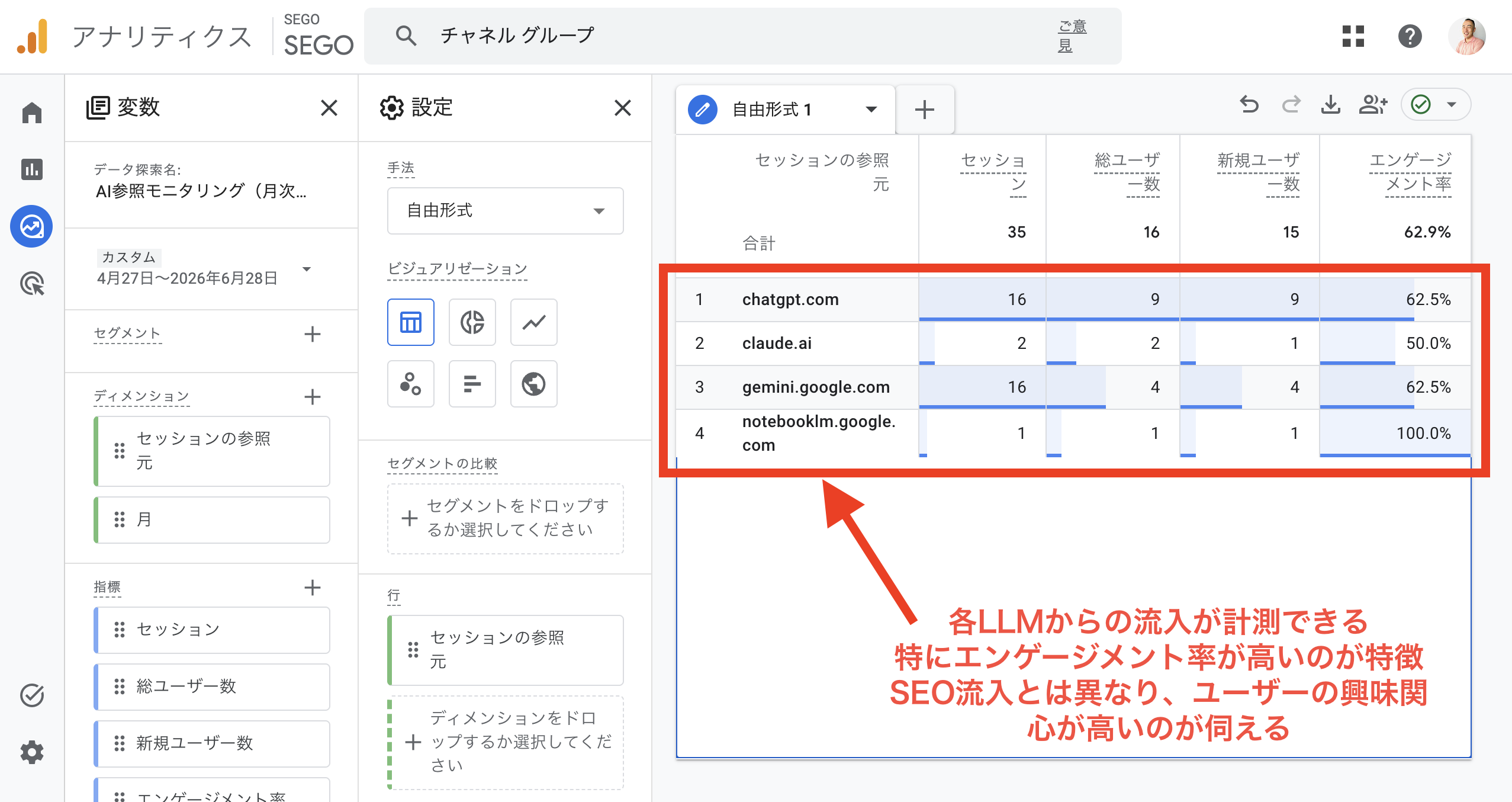The image size is (1512, 802).
Task: Sort by 総ユーザー数 column header
Action: coord(1127,172)
